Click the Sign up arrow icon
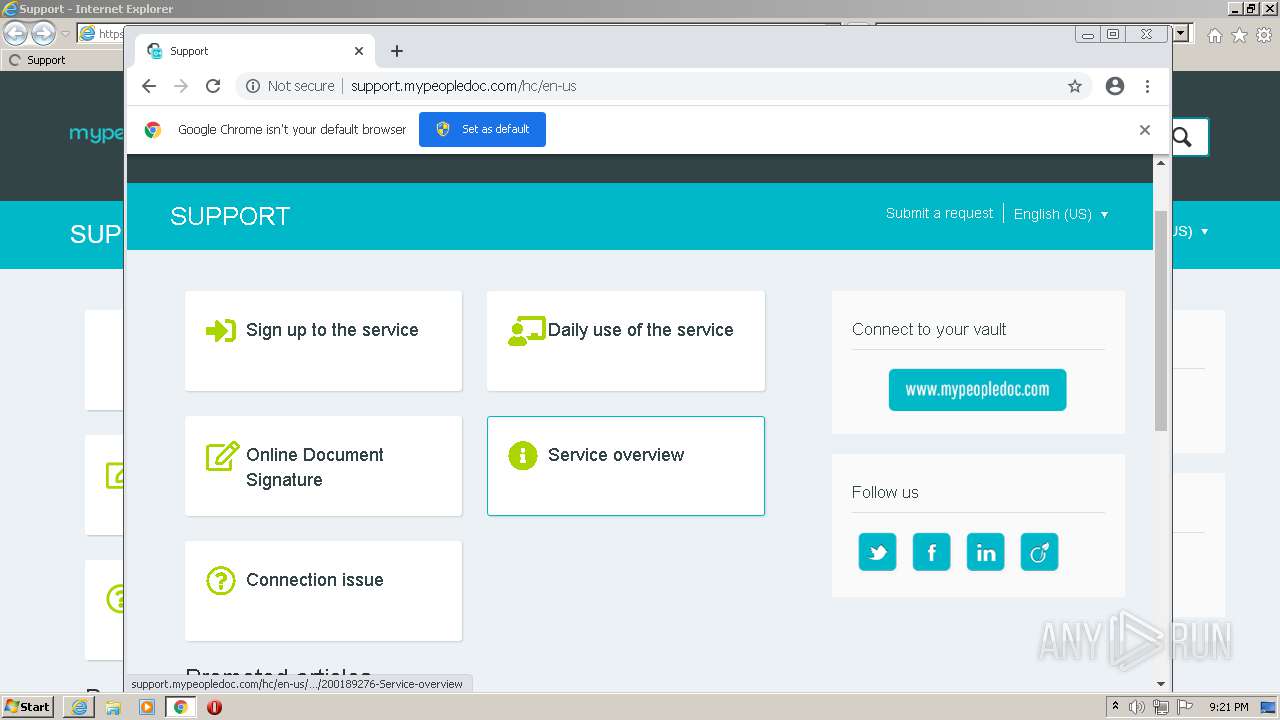 [221, 330]
